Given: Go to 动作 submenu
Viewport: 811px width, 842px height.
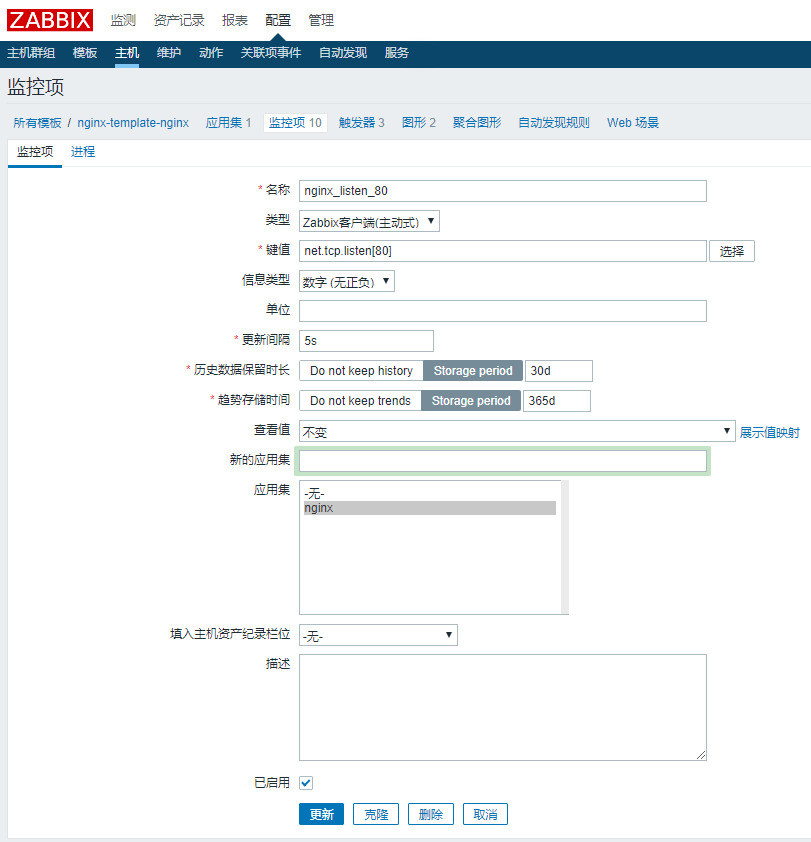Looking at the screenshot, I should click(211, 53).
